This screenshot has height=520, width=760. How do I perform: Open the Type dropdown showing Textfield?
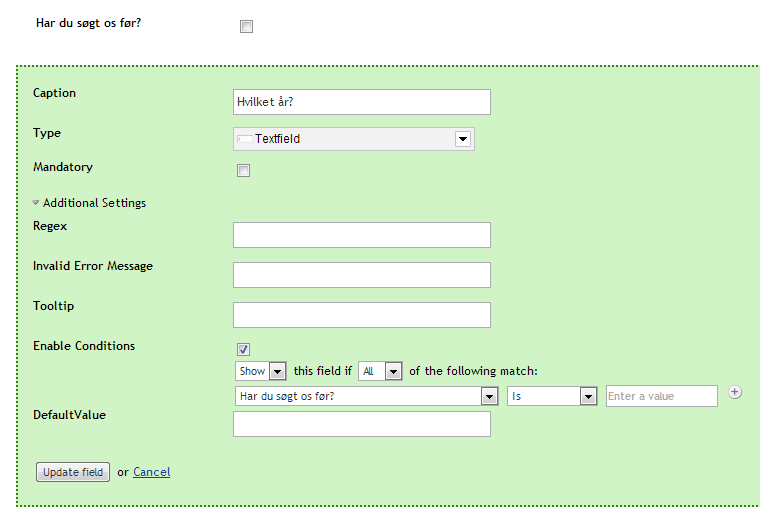[x=354, y=139]
